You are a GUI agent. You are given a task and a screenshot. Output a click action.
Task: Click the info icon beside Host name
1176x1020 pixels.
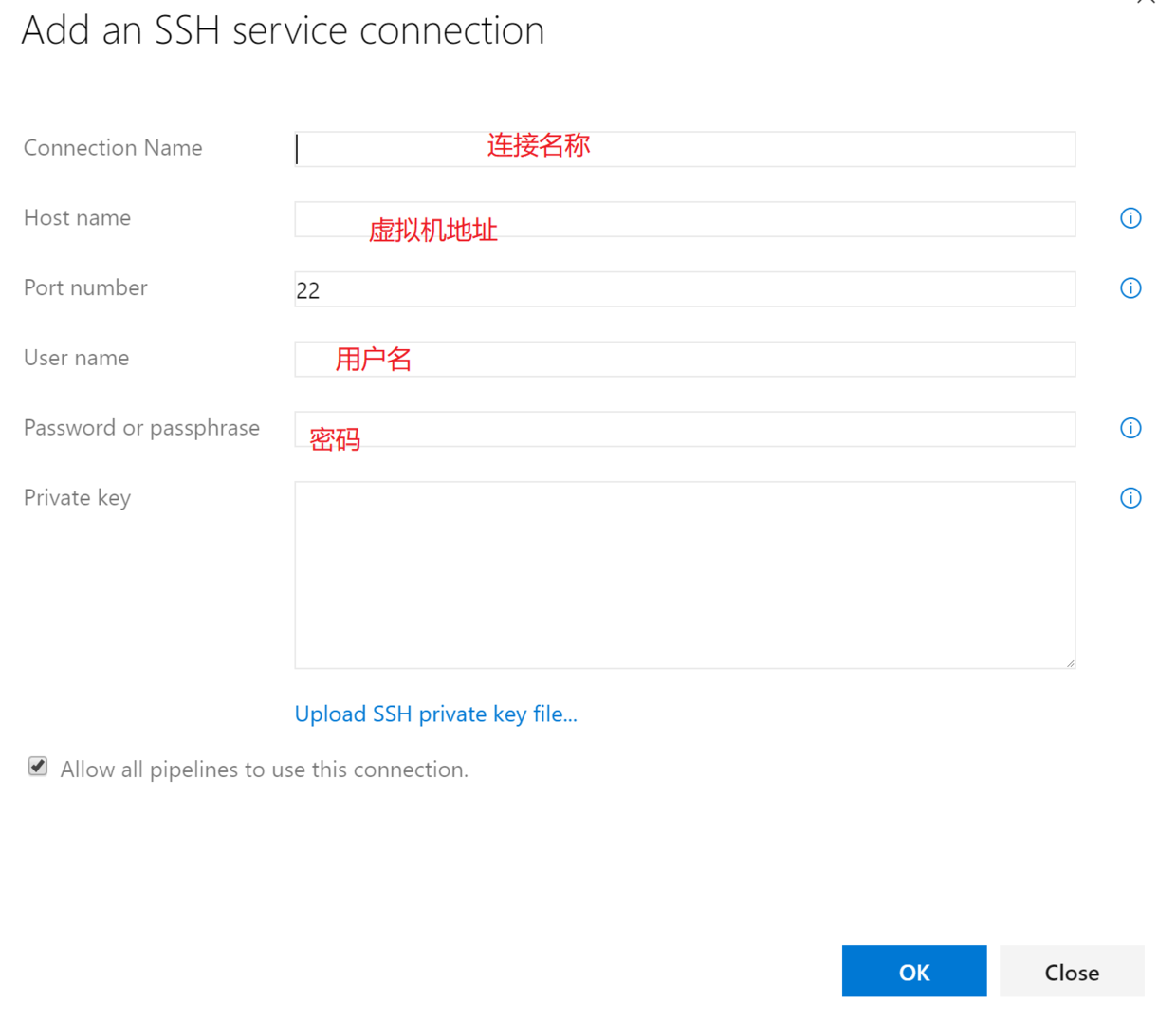[1130, 218]
